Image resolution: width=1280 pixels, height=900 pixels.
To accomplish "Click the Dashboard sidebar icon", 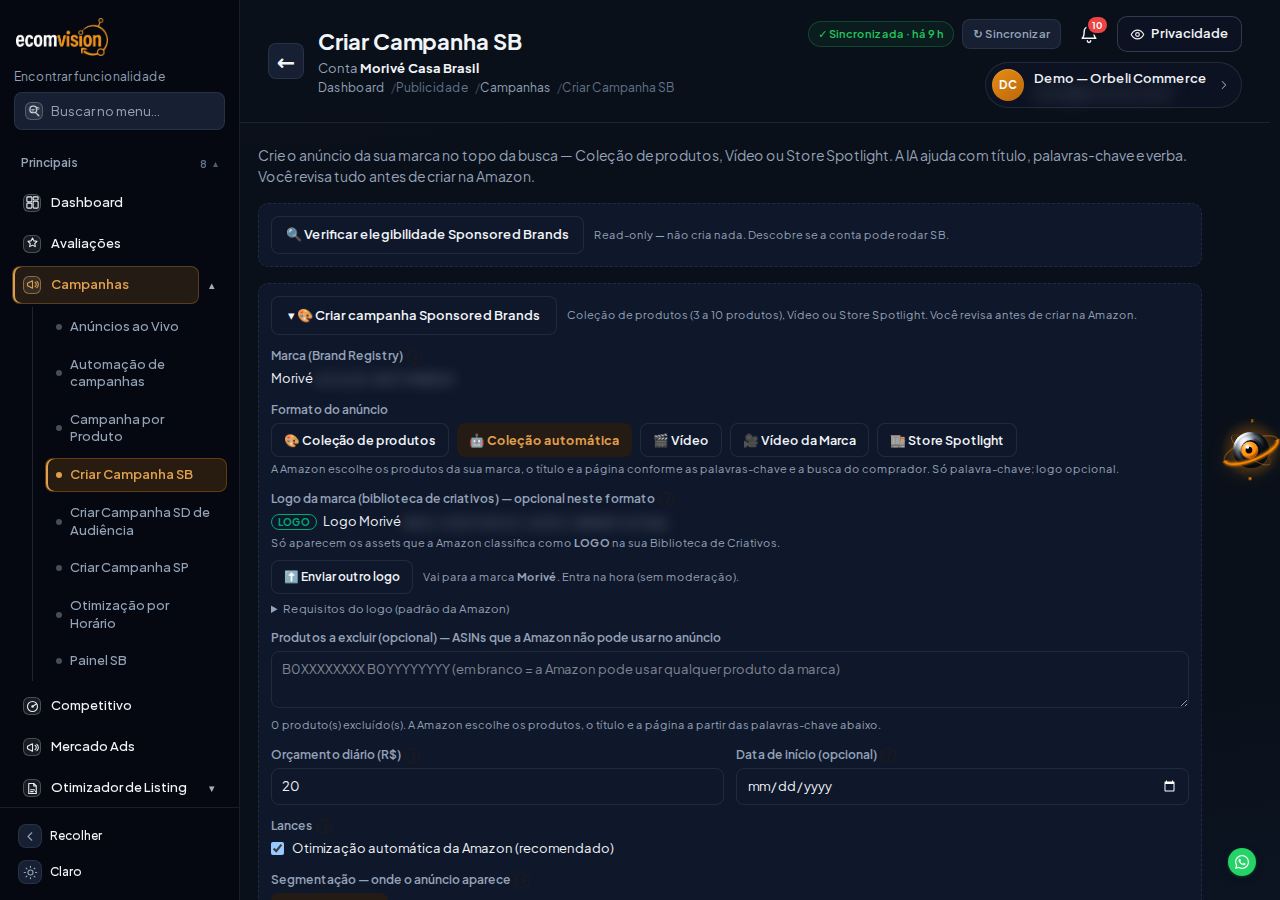I will tap(32, 203).
